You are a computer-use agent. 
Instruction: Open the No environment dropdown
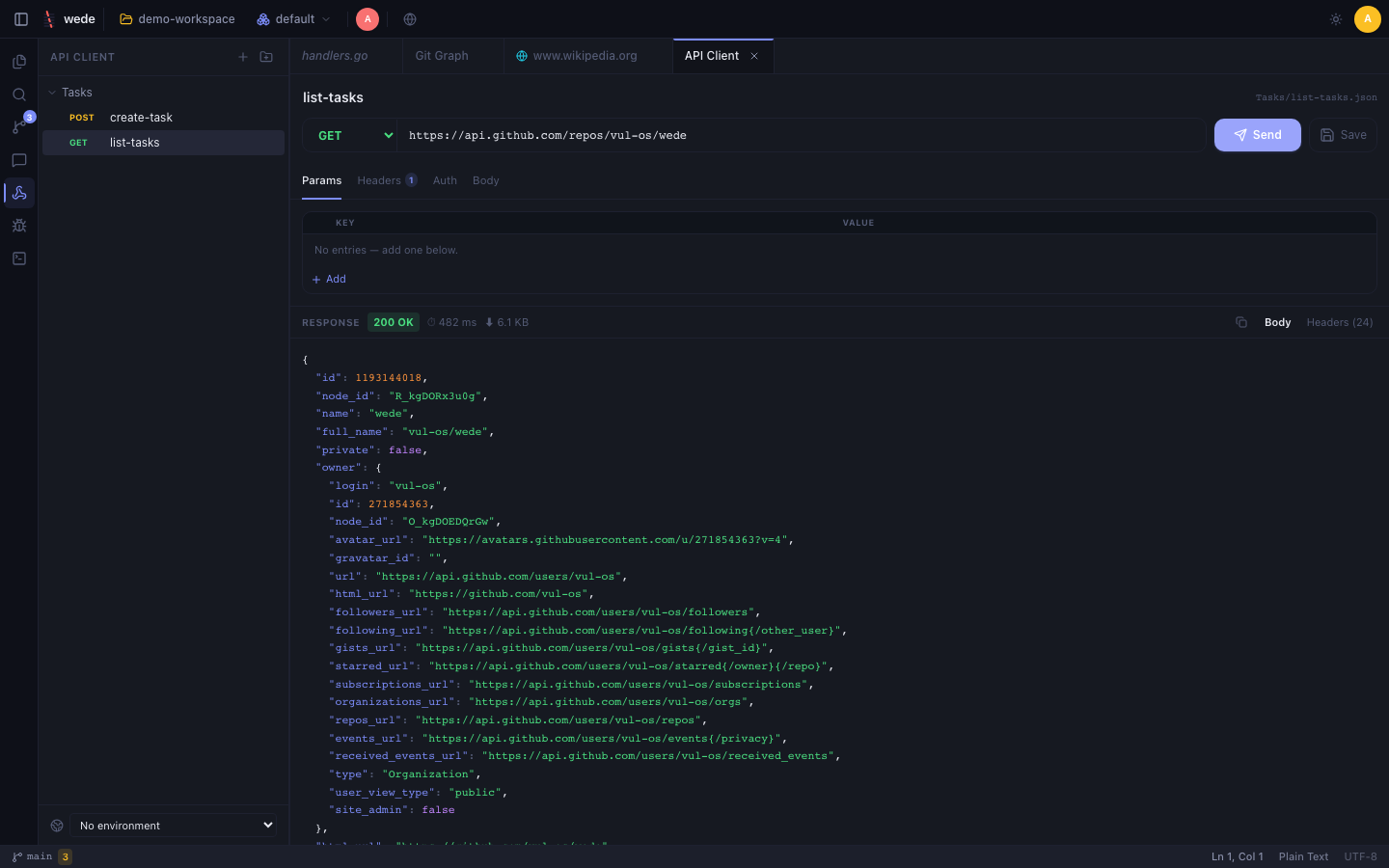pyautogui.click(x=174, y=826)
